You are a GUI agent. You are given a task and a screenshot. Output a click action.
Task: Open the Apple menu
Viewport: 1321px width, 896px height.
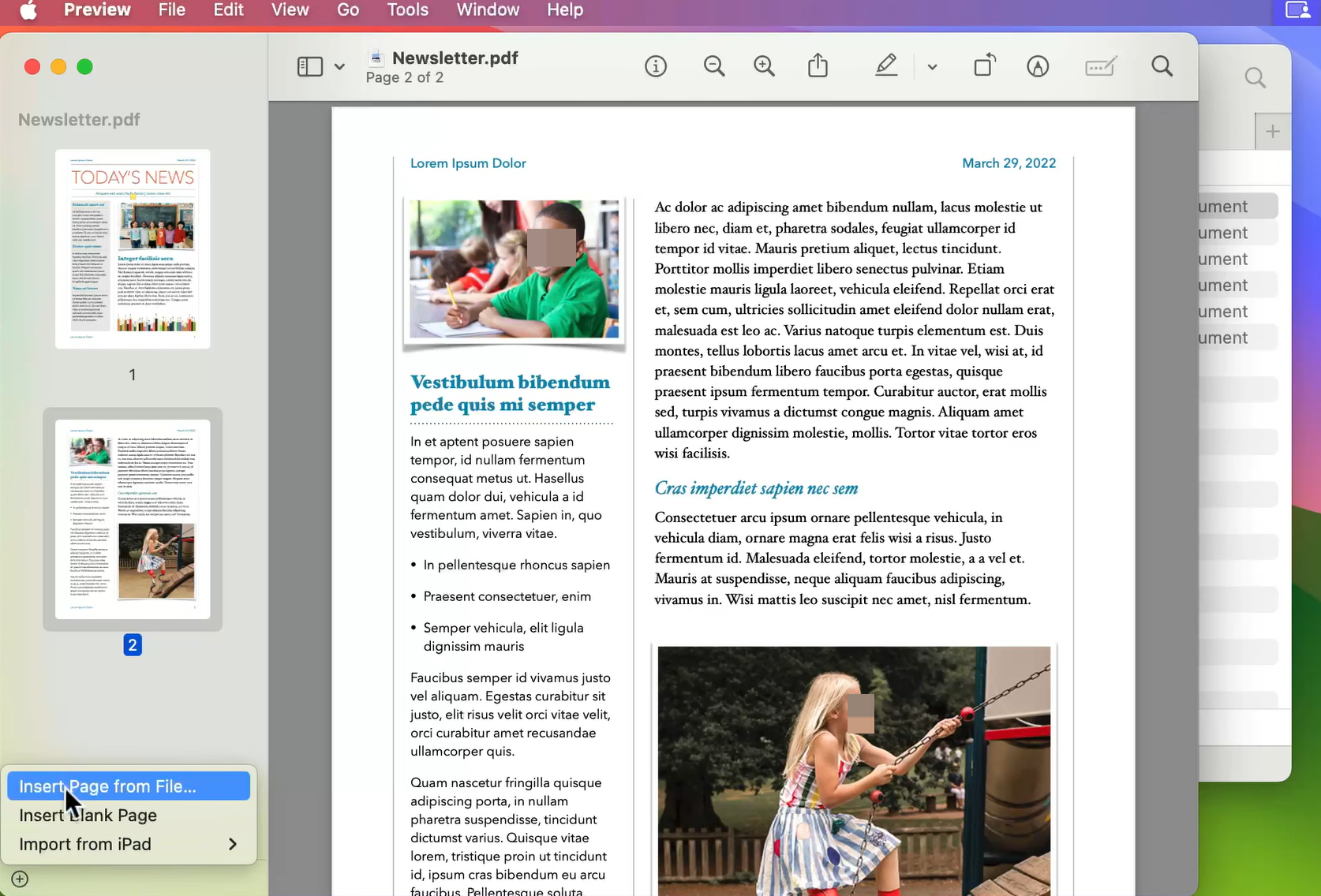[x=28, y=10]
